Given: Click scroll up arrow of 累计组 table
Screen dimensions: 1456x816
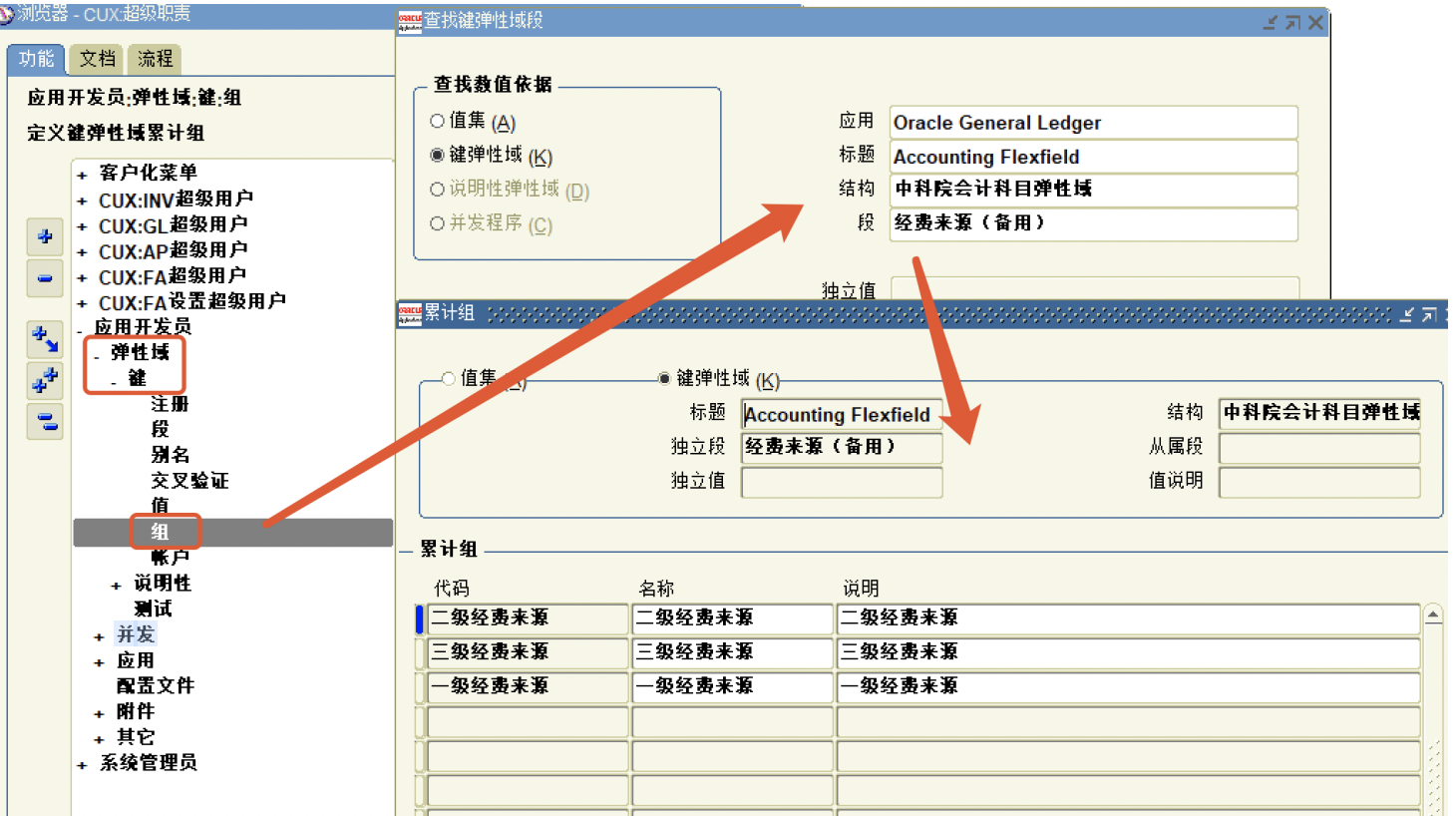Looking at the screenshot, I should coord(1433,613).
